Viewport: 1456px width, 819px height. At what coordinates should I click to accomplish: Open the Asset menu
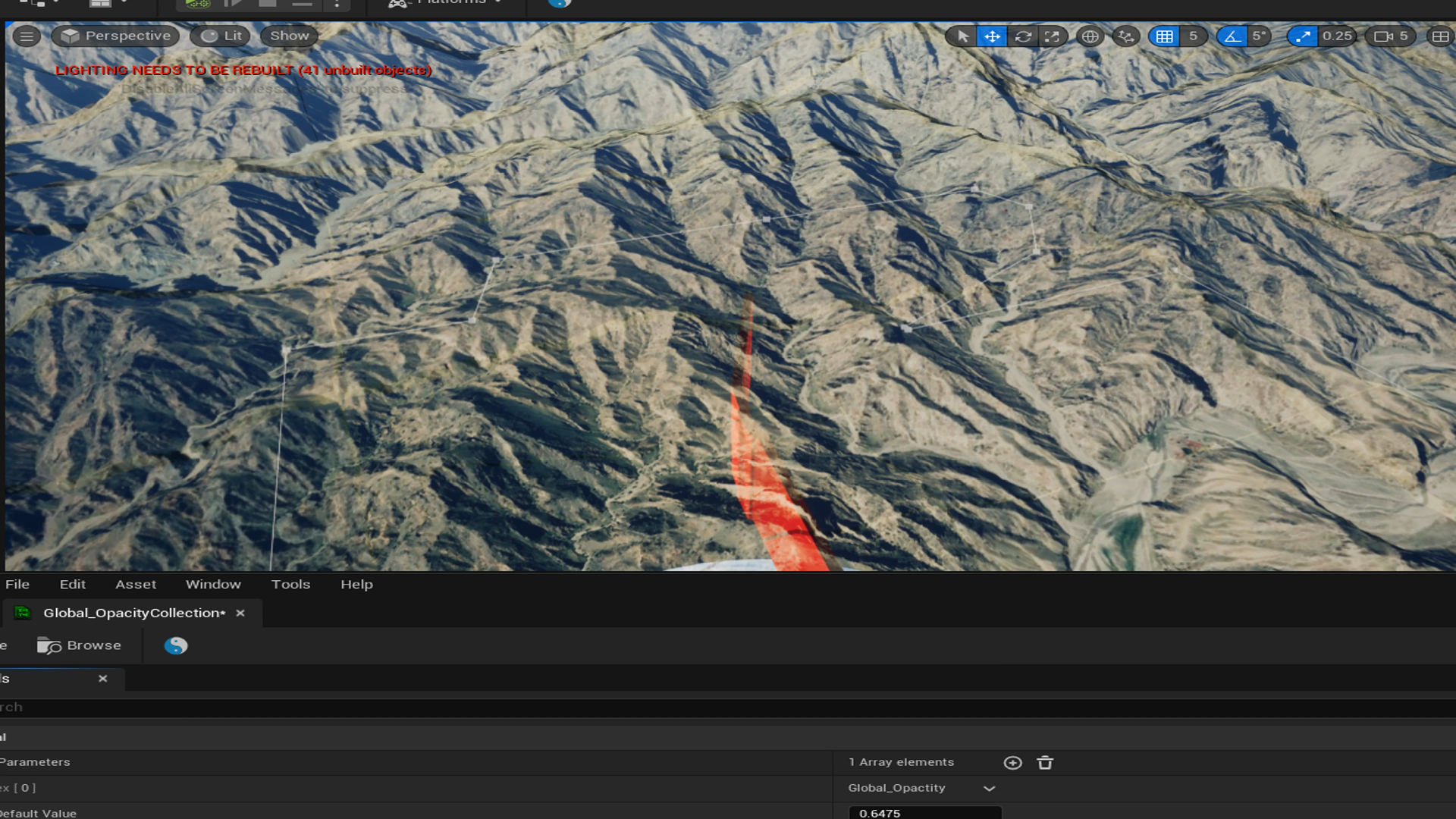(135, 583)
